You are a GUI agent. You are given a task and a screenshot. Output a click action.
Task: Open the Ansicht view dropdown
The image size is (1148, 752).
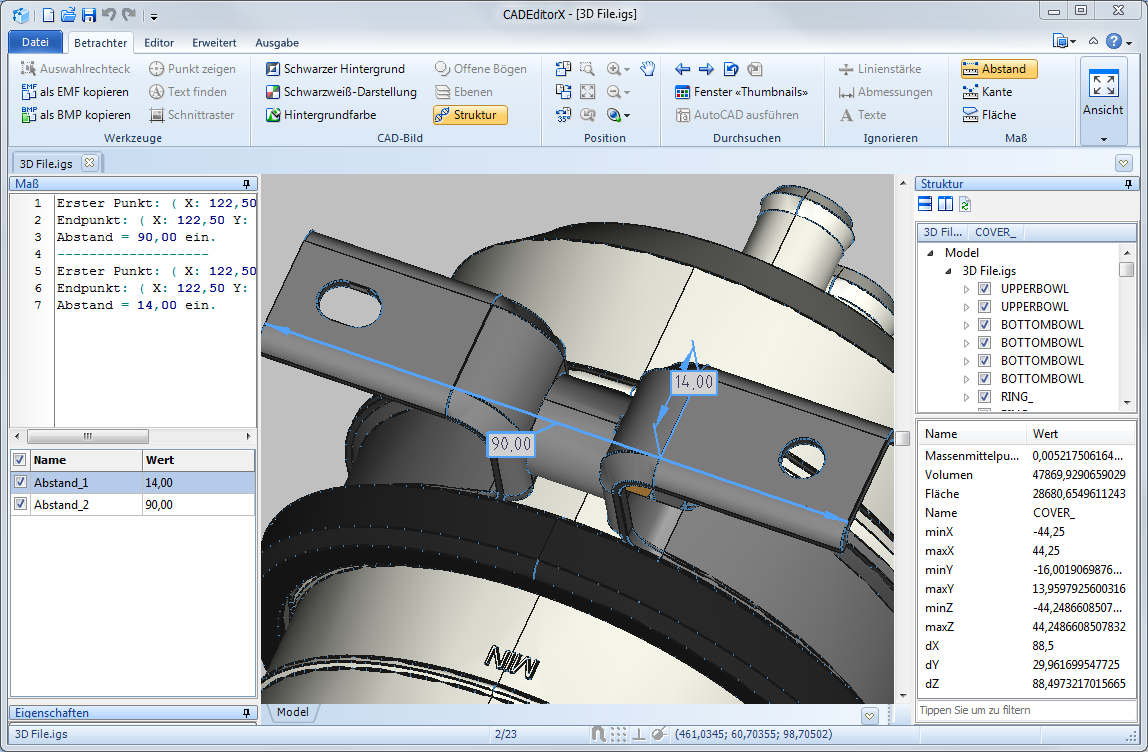[1103, 138]
